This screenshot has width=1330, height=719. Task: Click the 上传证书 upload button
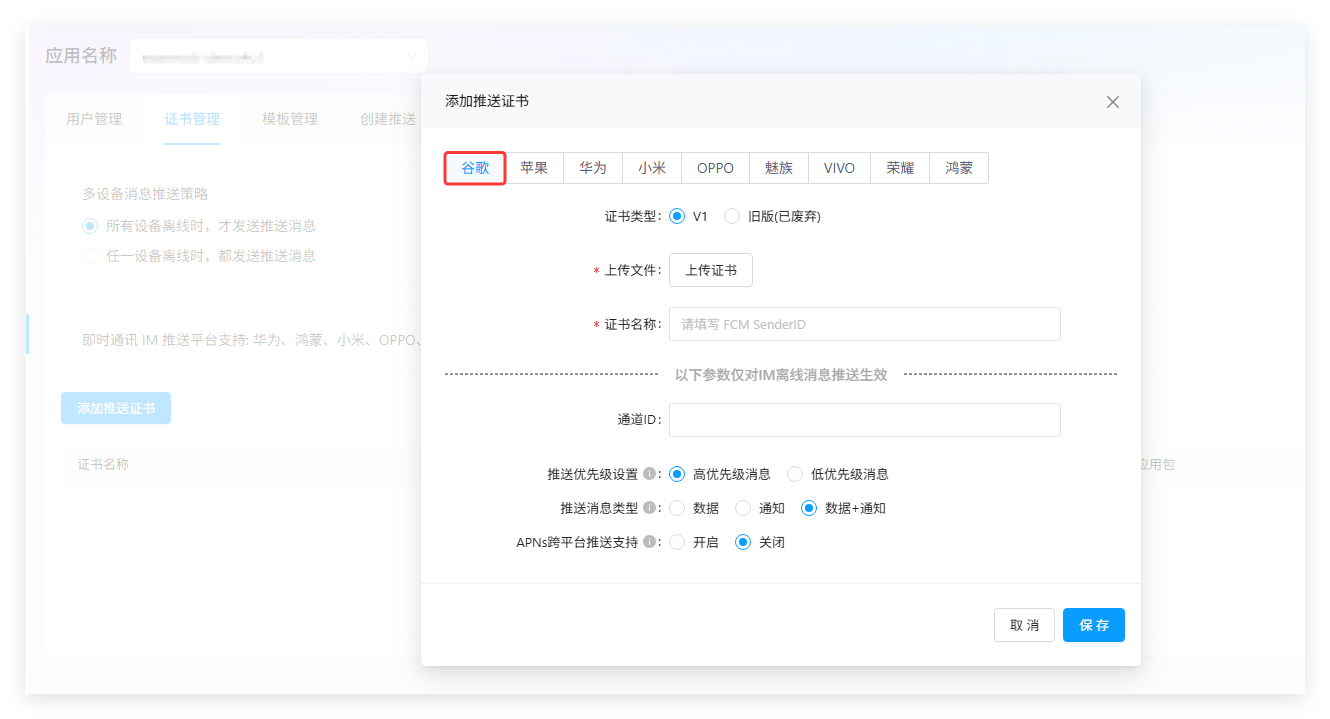pyautogui.click(x=710, y=270)
